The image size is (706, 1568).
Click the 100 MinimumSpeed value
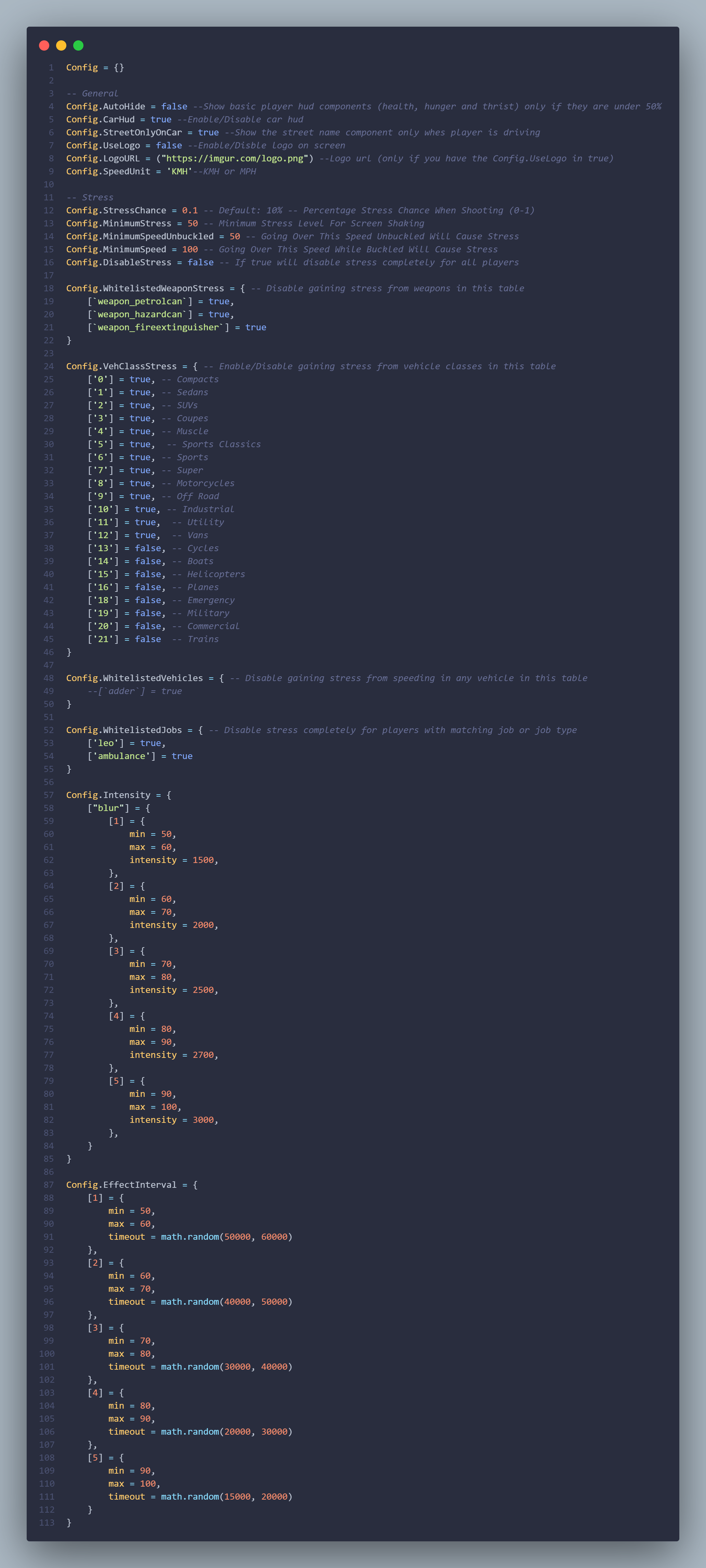(x=190, y=250)
